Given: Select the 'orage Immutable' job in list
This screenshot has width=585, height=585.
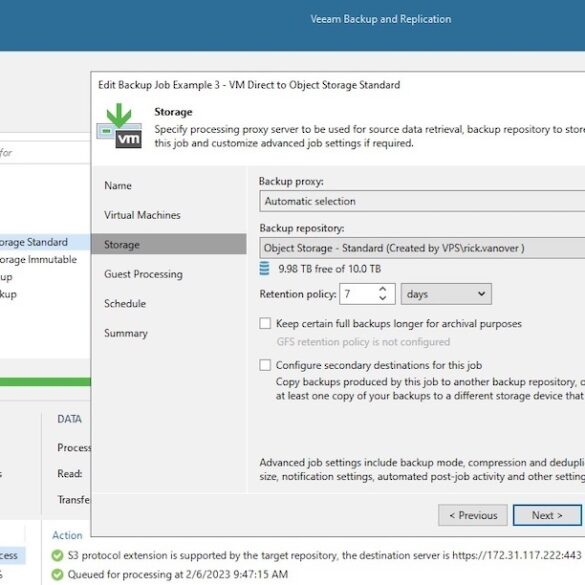Looking at the screenshot, I should [x=38, y=259].
